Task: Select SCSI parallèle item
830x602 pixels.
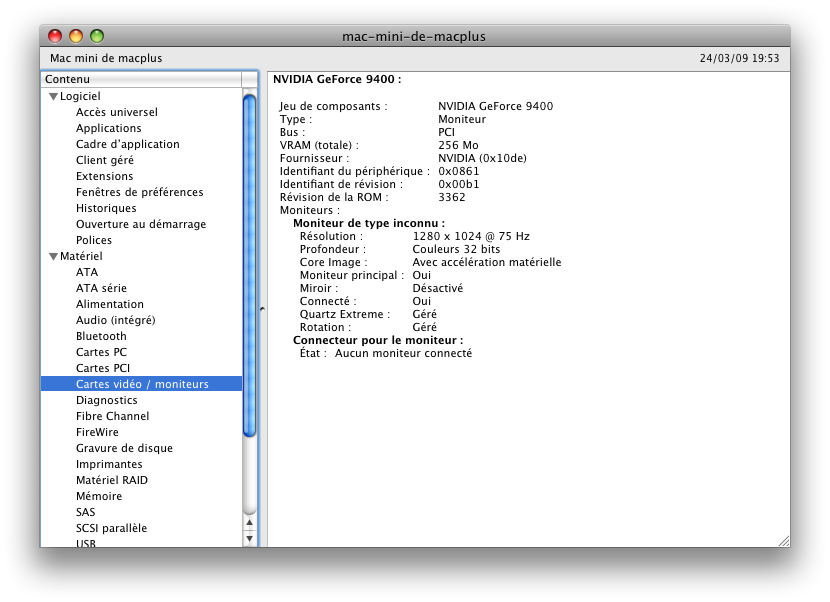Action: tap(111, 528)
